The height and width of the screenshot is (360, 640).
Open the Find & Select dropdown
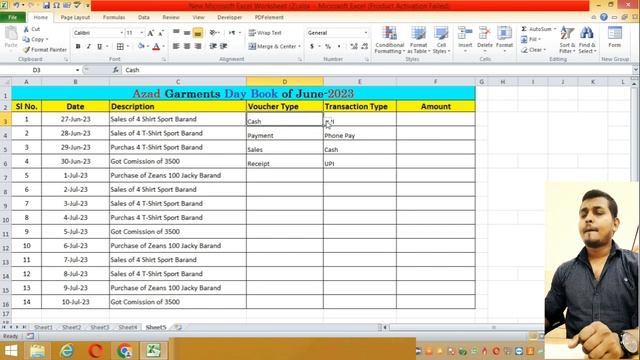click(x=587, y=40)
